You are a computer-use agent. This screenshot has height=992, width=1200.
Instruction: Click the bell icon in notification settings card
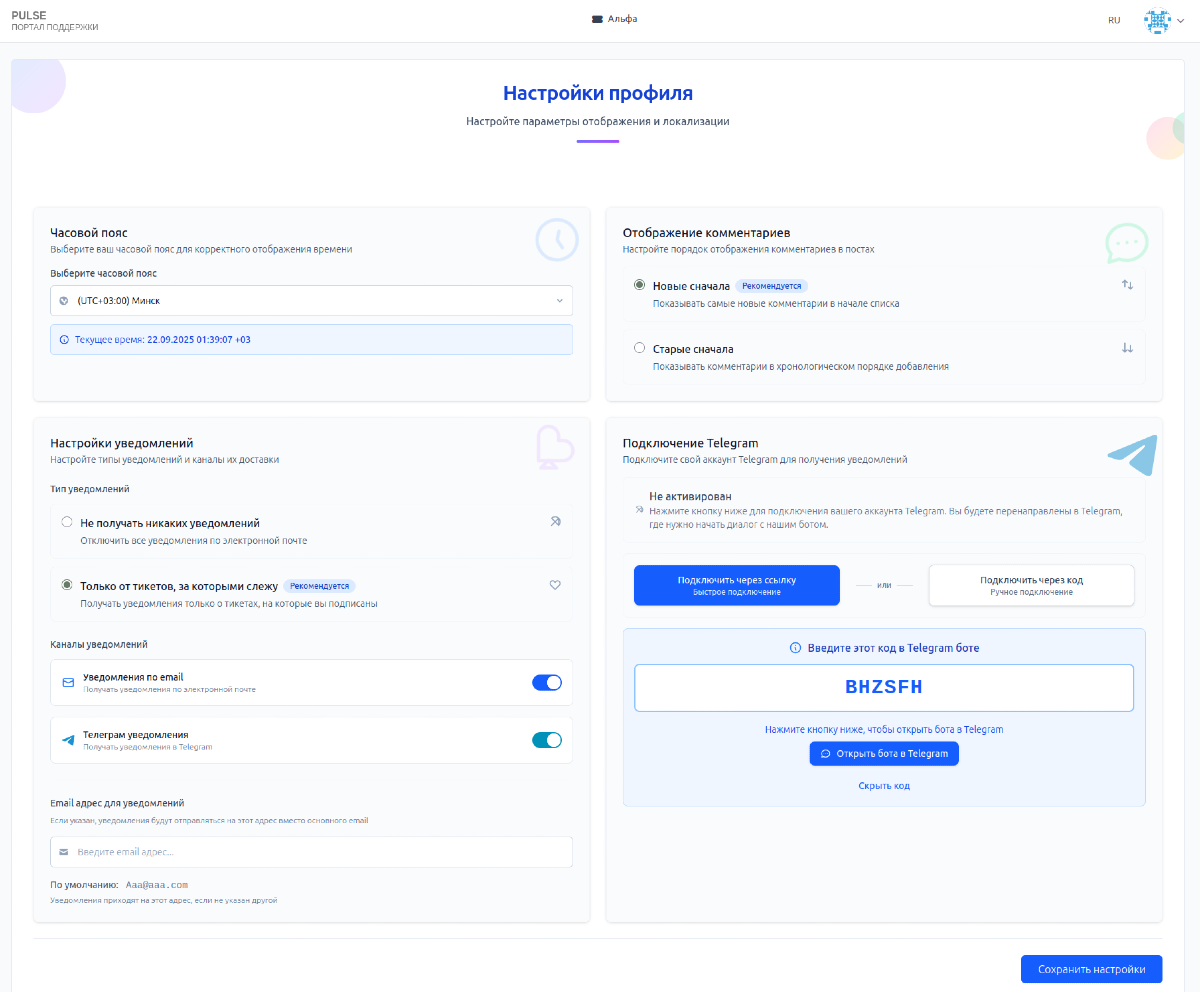point(553,447)
